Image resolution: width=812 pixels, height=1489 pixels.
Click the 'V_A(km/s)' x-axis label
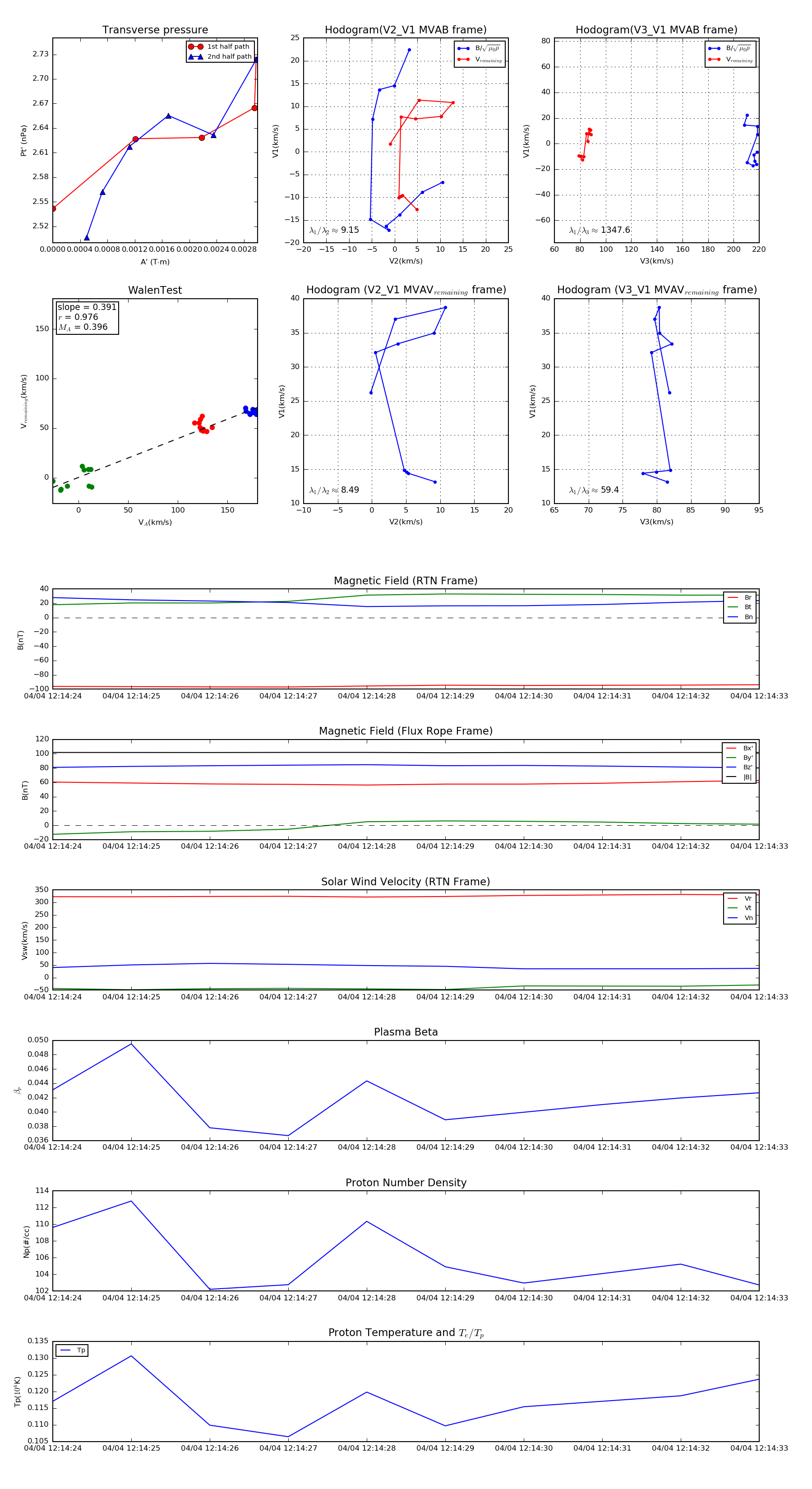[x=155, y=523]
